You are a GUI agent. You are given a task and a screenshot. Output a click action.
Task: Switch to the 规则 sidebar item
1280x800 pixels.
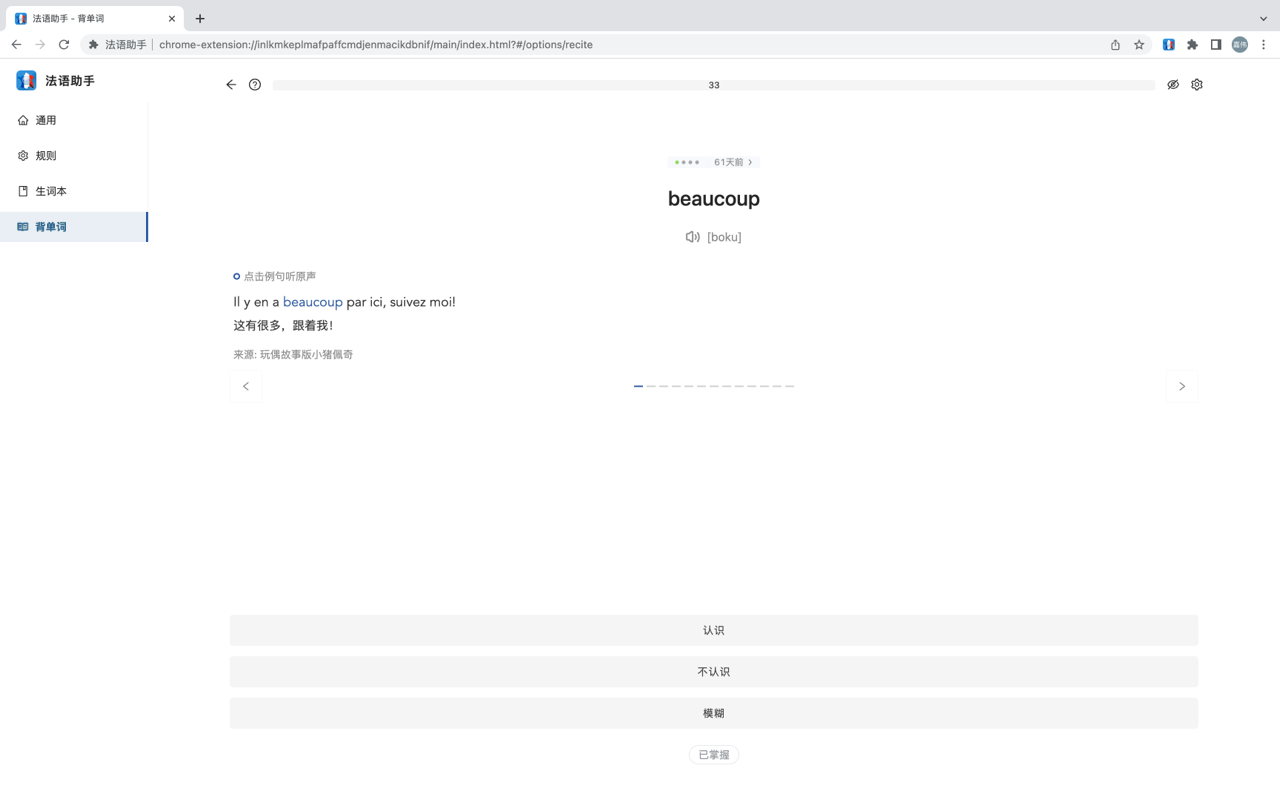point(46,156)
